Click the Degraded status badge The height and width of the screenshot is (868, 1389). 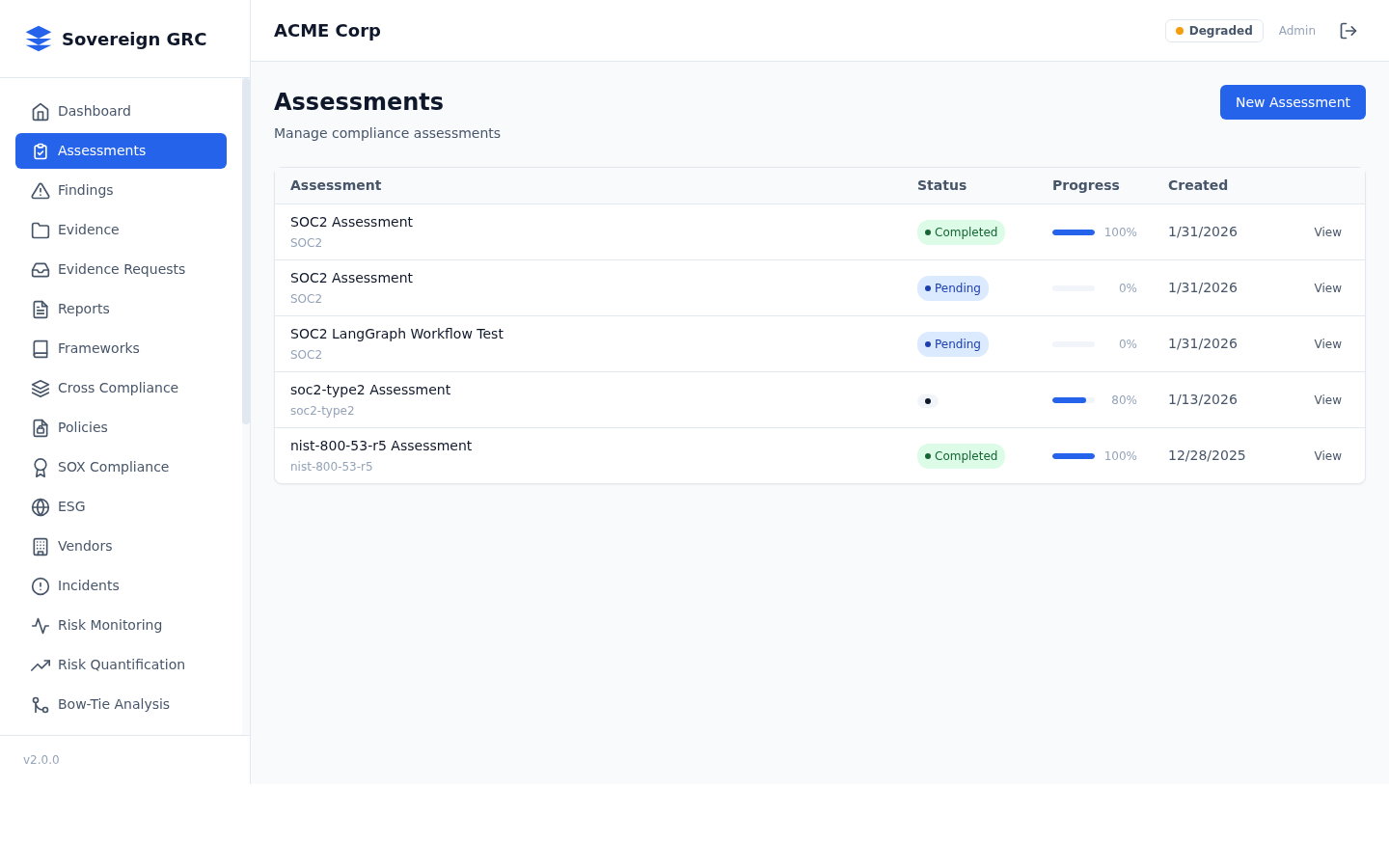(1213, 31)
